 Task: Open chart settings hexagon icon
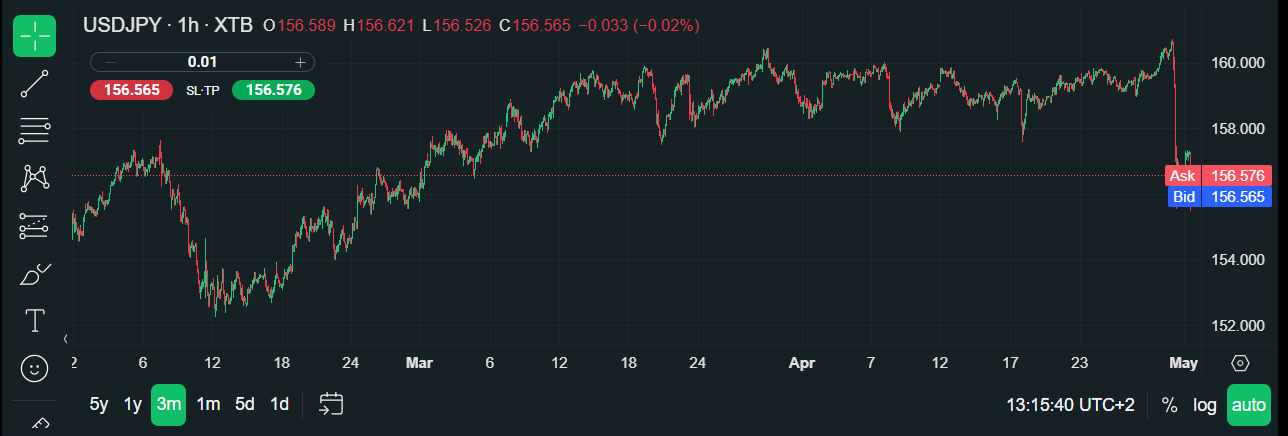[x=1241, y=363]
